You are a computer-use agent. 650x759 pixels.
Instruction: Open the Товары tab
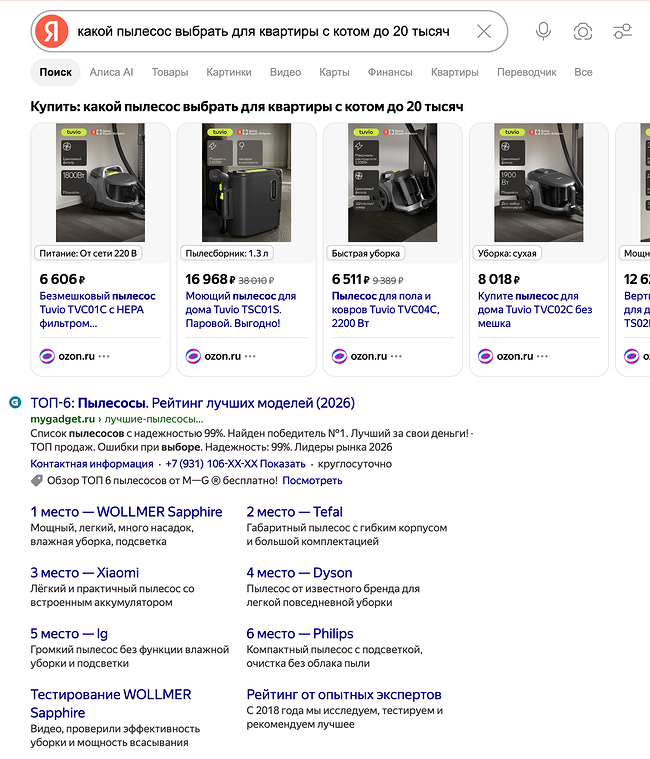(170, 72)
